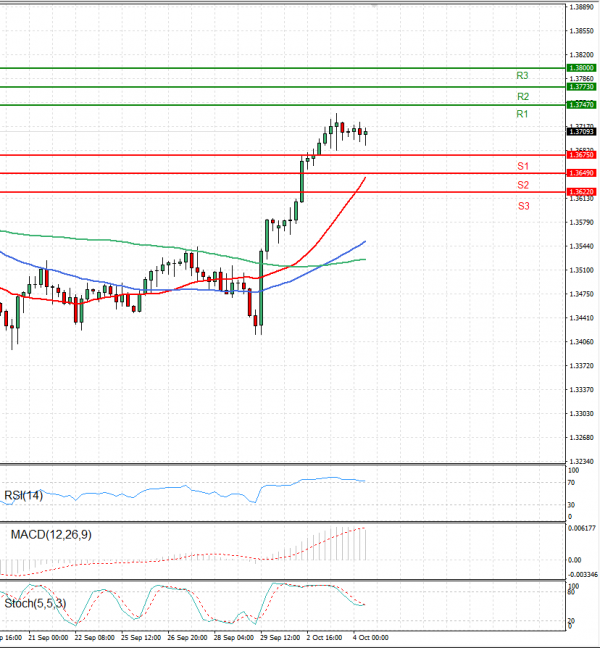
Task: Click the 1.38550 price axis value
Action: tap(581, 31)
